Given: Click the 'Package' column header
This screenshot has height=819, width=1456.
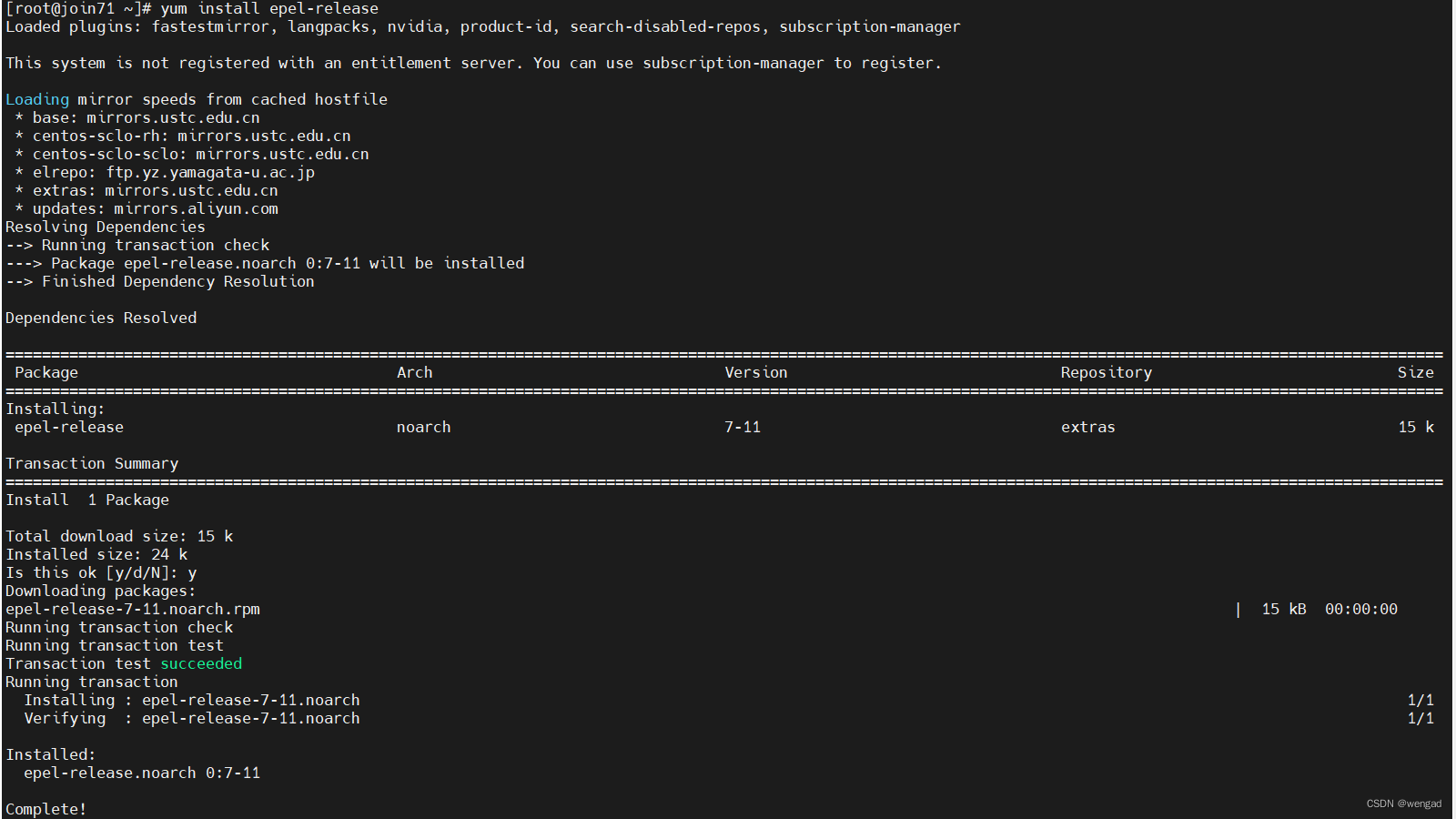Looking at the screenshot, I should pyautogui.click(x=46, y=373).
